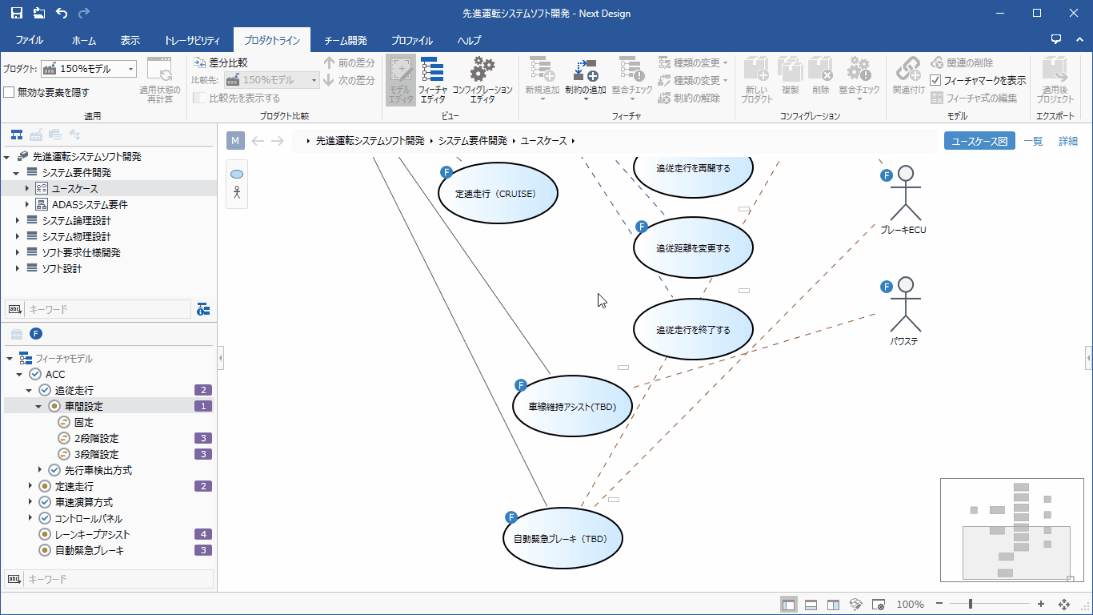Open the プロダクト 150%モデル dropdown
Screen dimensions: 1093x615
coord(131,69)
